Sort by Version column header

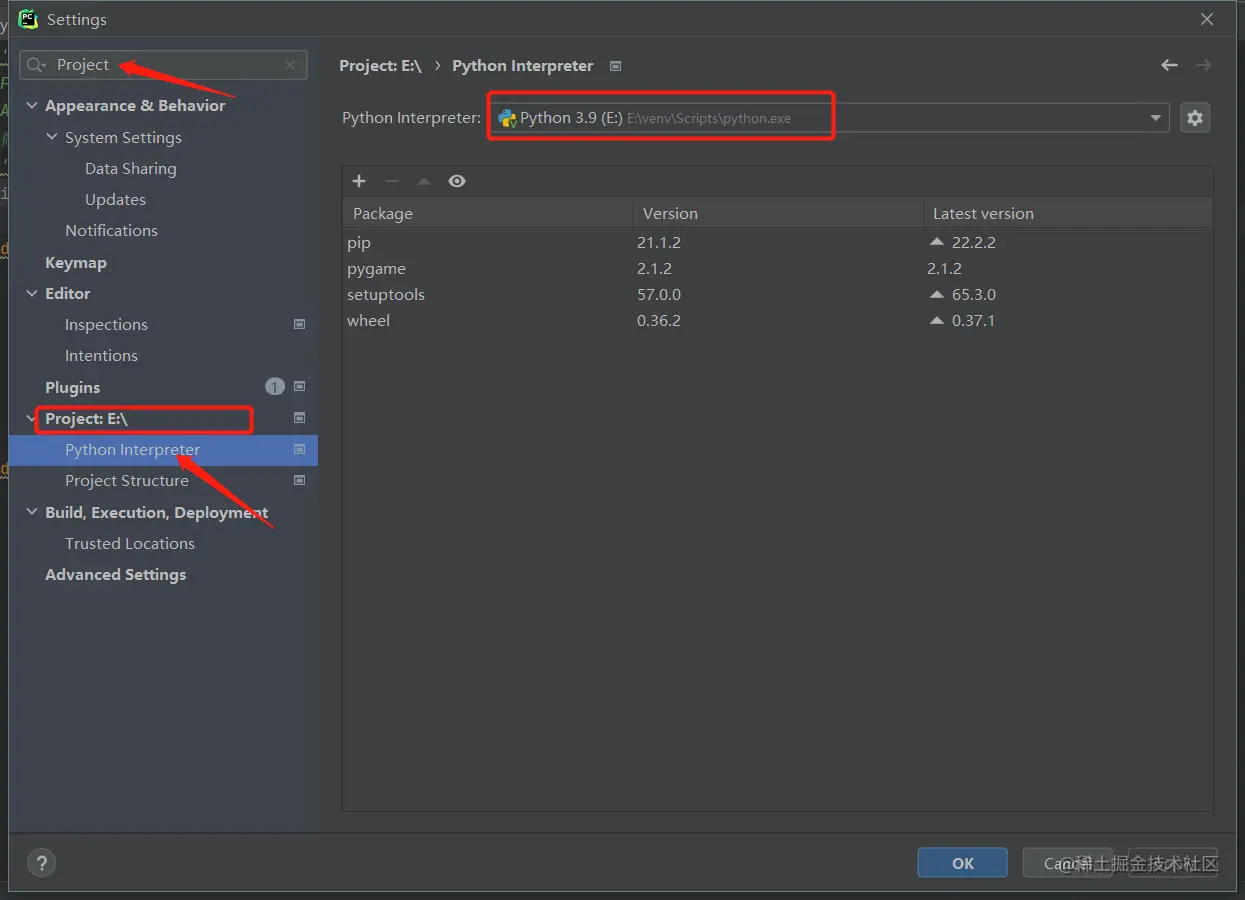(778, 213)
